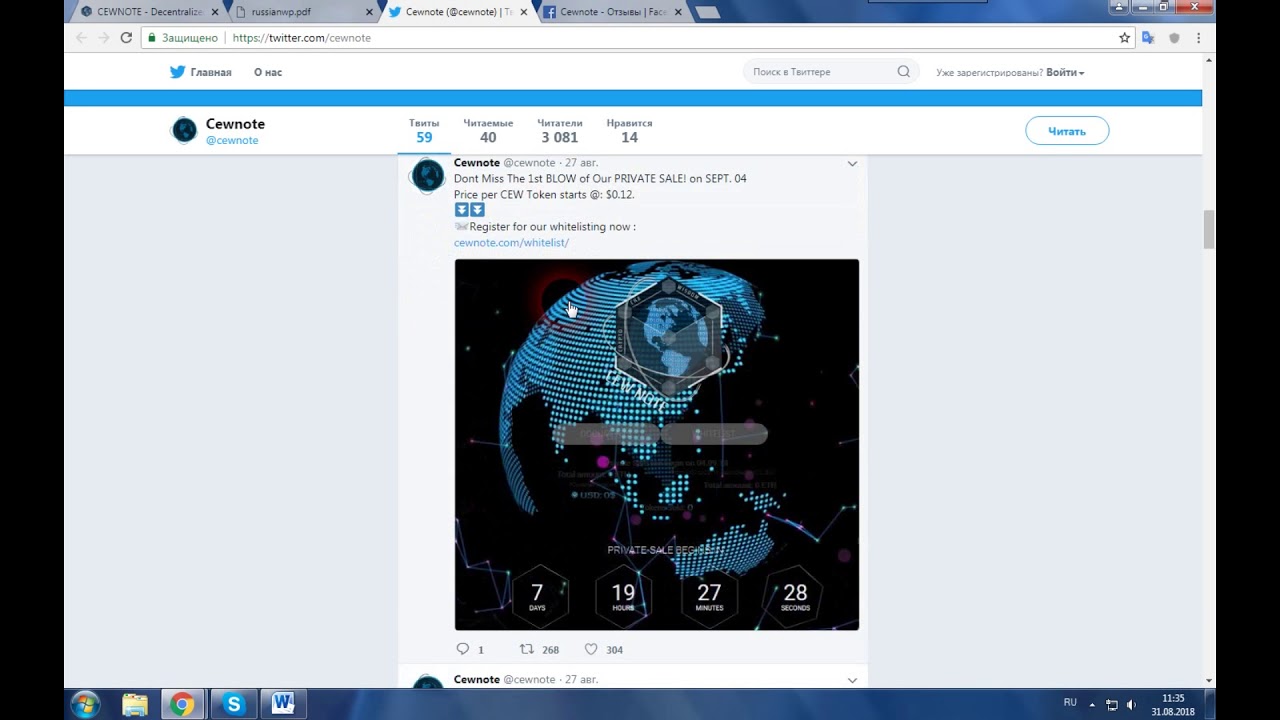
Task: Reply to tweet via comment icon
Action: [x=462, y=649]
